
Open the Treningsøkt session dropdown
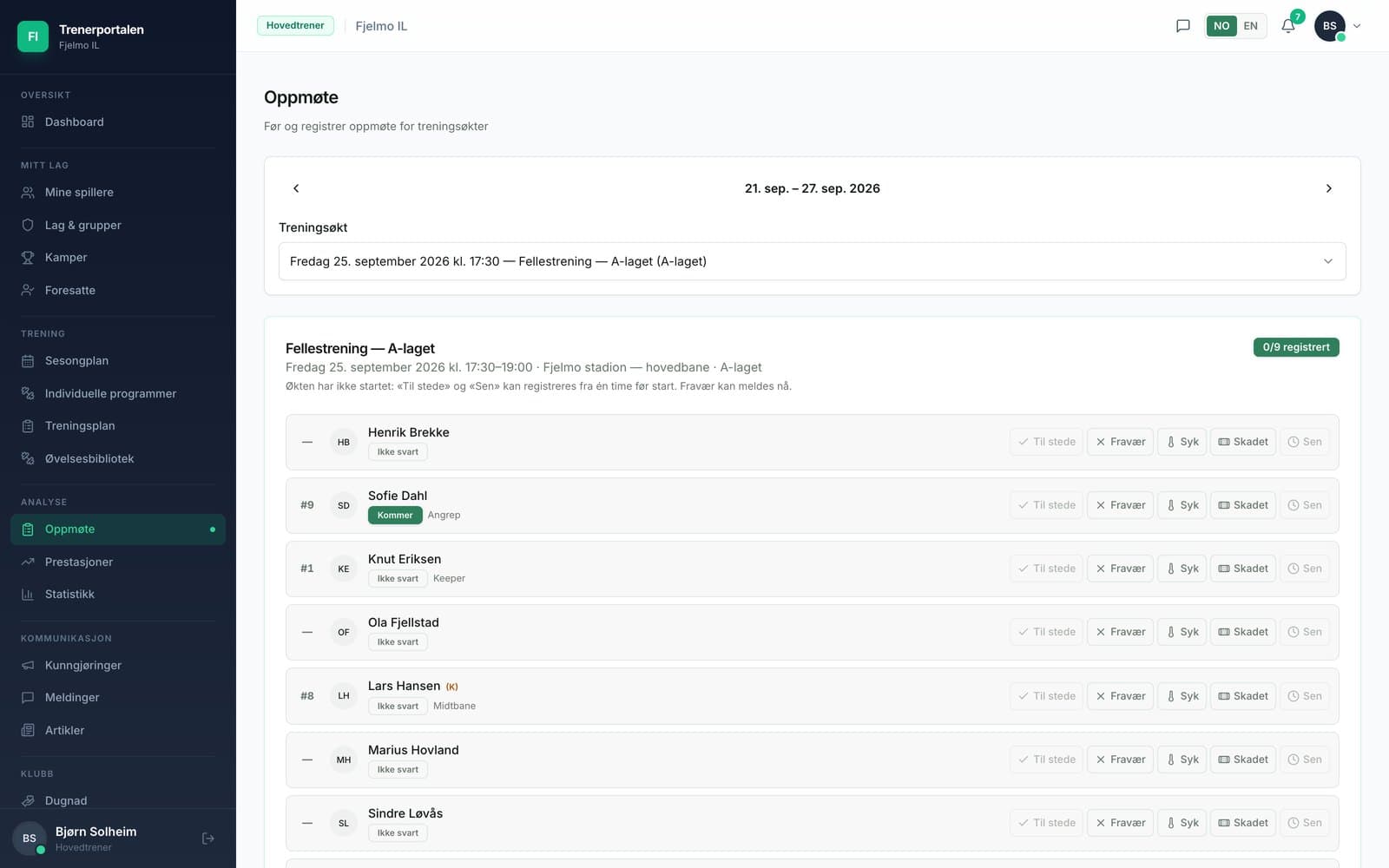(x=812, y=261)
